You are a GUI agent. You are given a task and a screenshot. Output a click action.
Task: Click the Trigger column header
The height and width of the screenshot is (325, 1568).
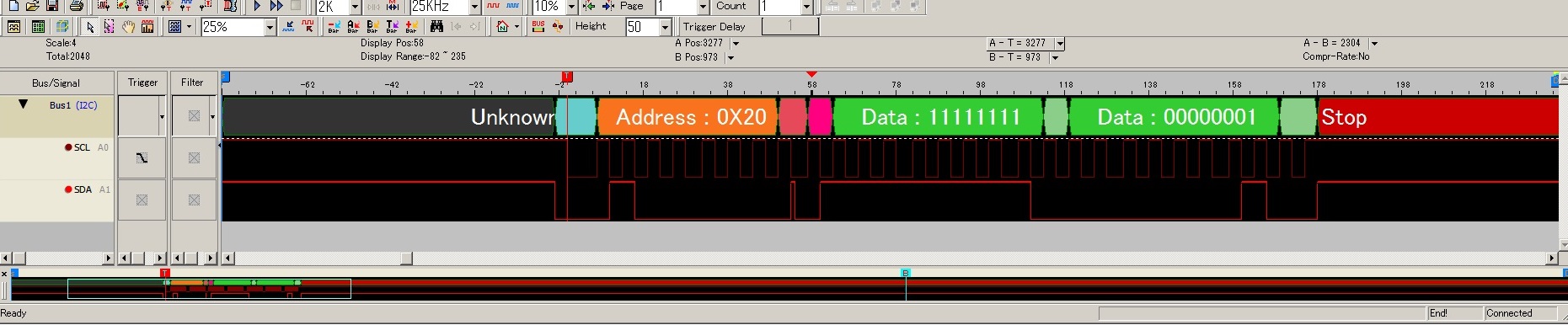coord(142,83)
